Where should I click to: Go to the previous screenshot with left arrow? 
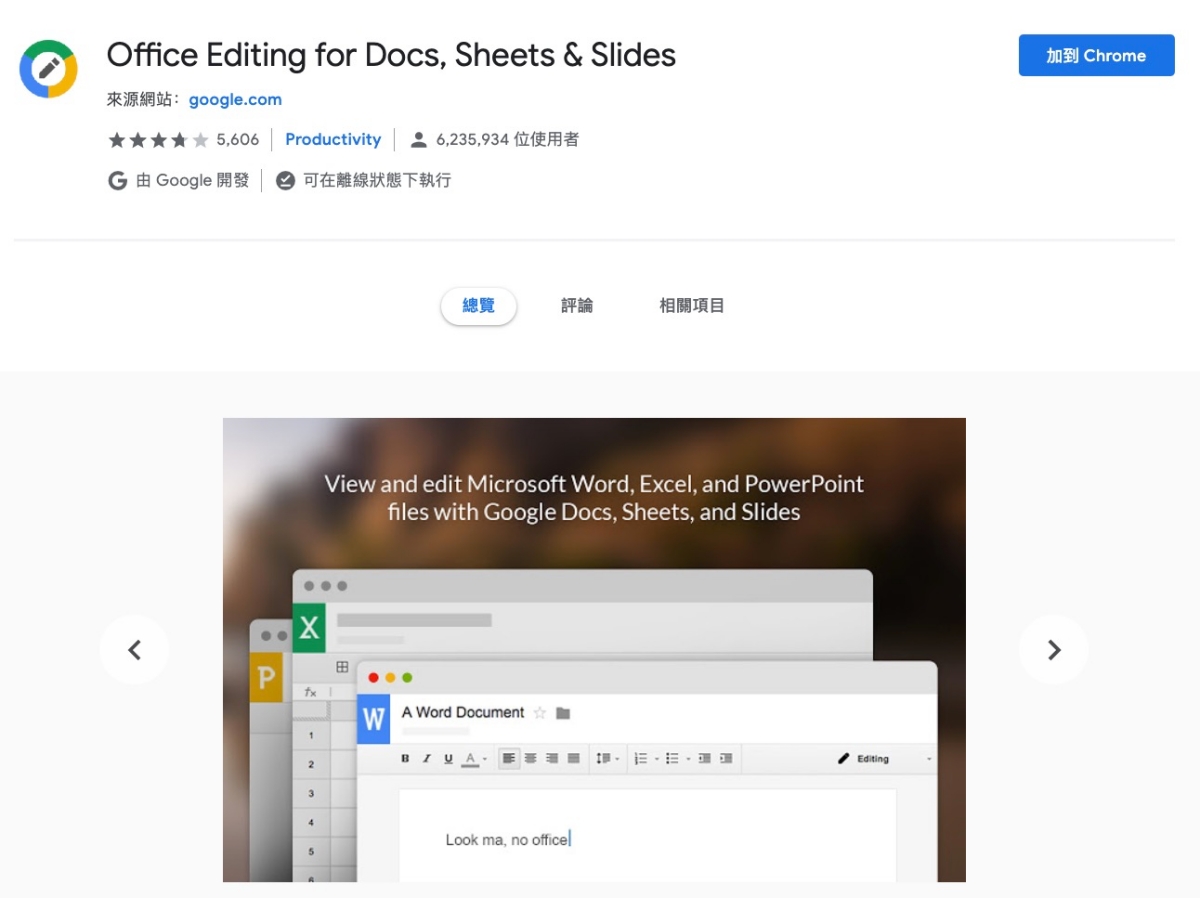click(134, 650)
